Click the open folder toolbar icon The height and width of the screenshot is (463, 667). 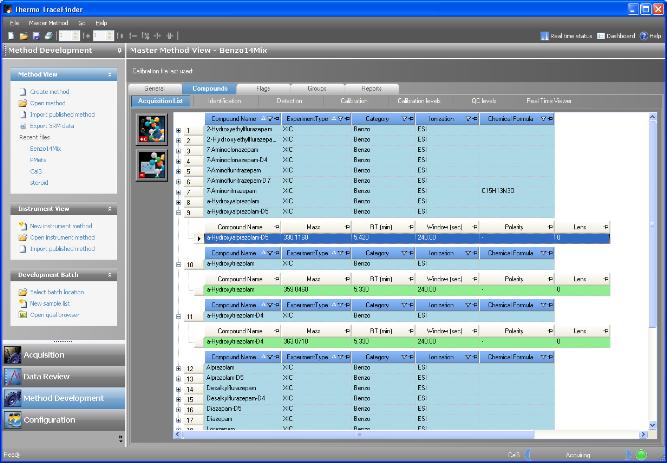pyautogui.click(x=24, y=36)
